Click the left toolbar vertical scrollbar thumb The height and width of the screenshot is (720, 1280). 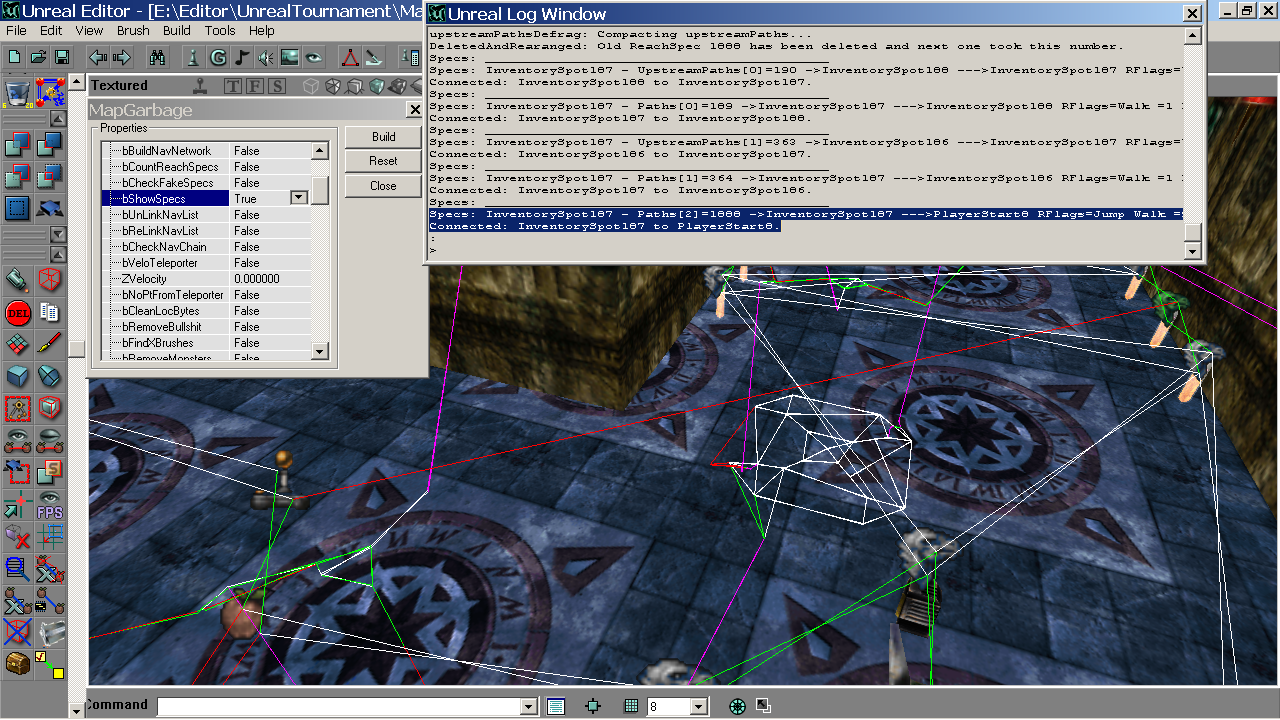click(x=77, y=348)
